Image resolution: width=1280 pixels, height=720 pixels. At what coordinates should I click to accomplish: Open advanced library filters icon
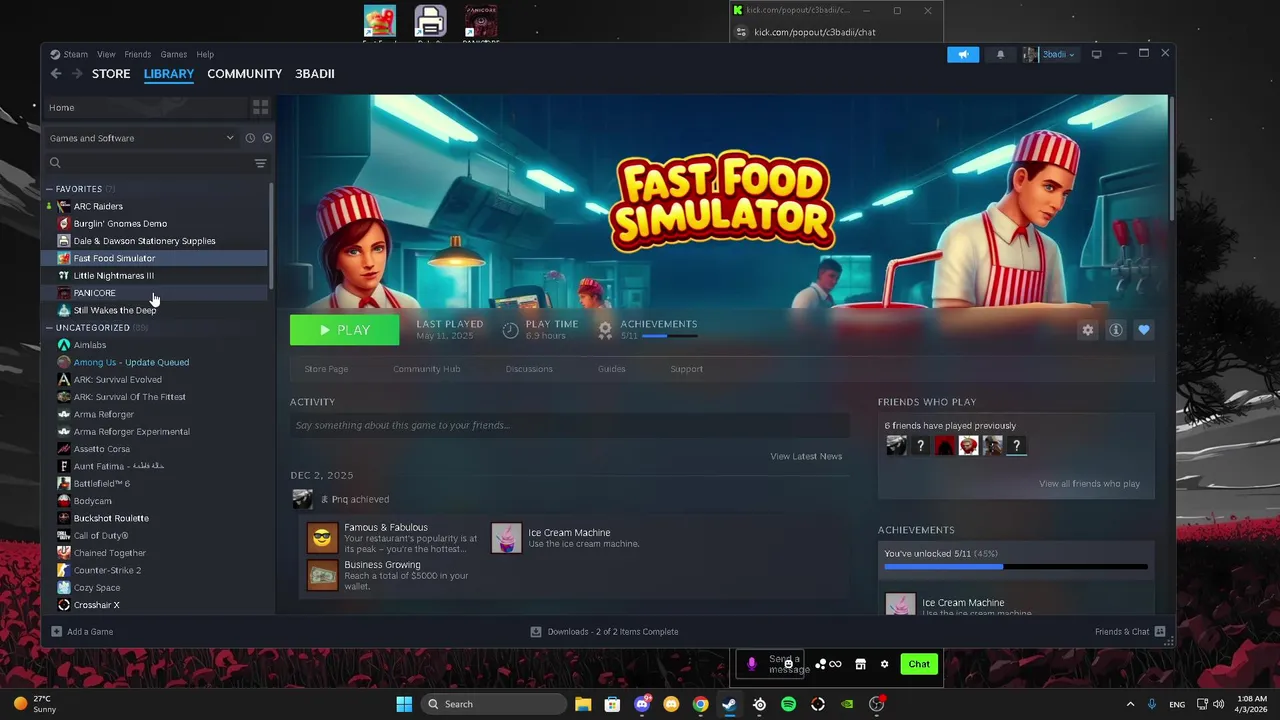[260, 163]
